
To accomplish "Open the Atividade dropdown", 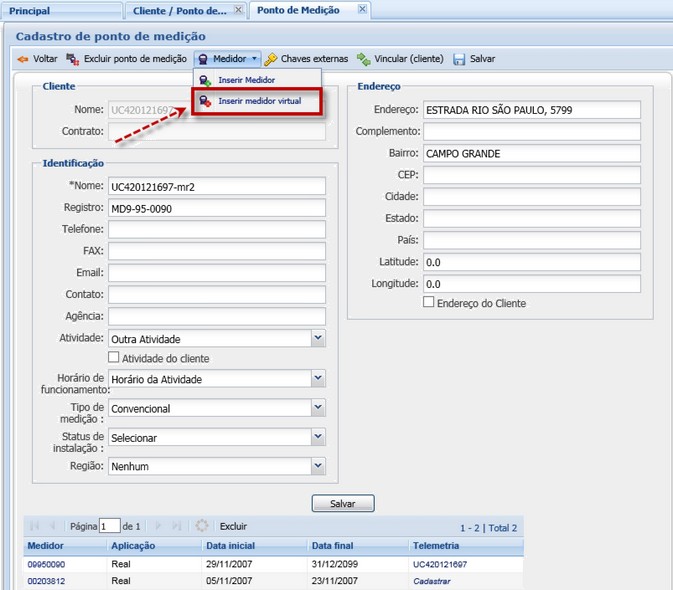I will 318,339.
